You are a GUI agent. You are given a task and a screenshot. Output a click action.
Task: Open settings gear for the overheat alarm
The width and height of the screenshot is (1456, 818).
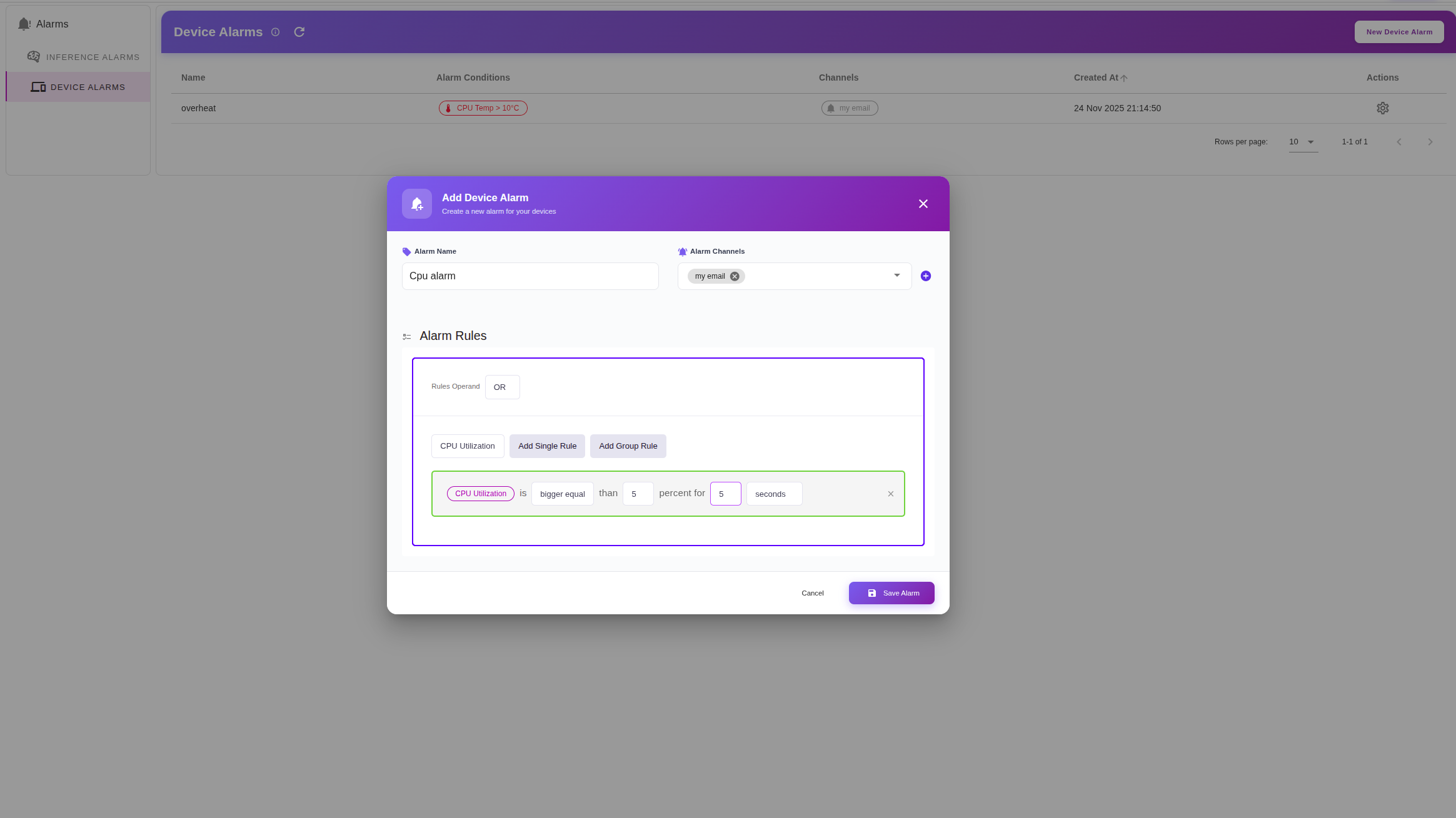click(x=1382, y=108)
